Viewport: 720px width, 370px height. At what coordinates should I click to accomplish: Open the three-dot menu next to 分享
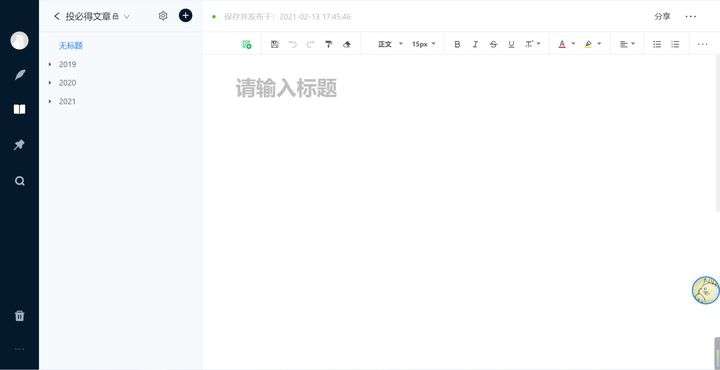coord(691,17)
